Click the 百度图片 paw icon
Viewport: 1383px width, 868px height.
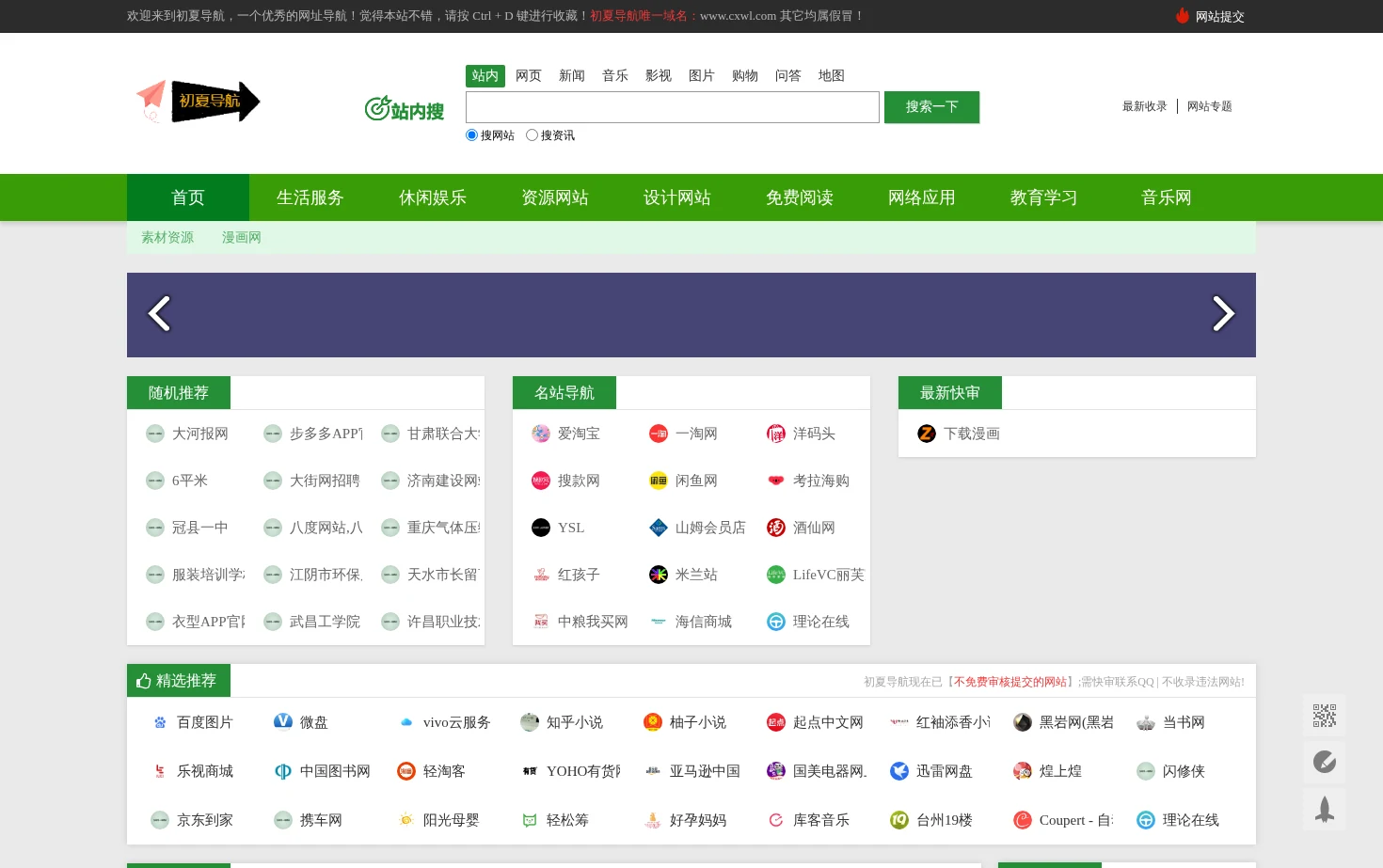tap(160, 722)
